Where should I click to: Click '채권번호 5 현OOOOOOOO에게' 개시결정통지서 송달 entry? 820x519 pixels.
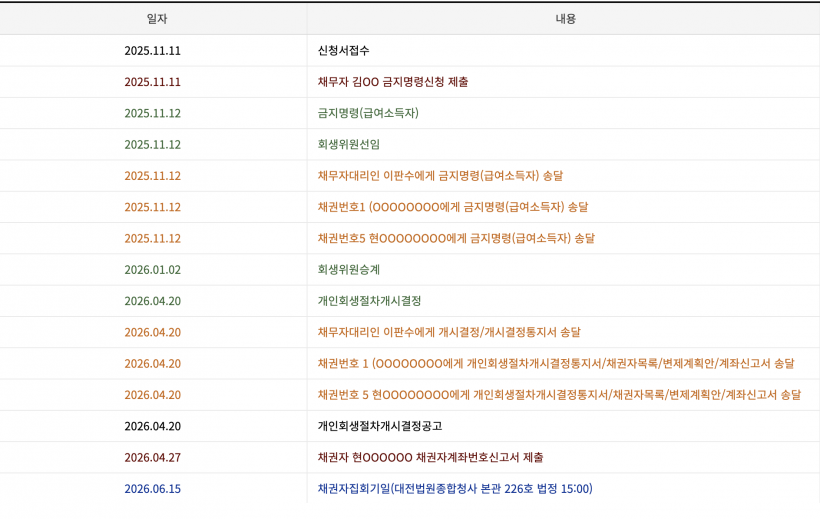point(559,395)
